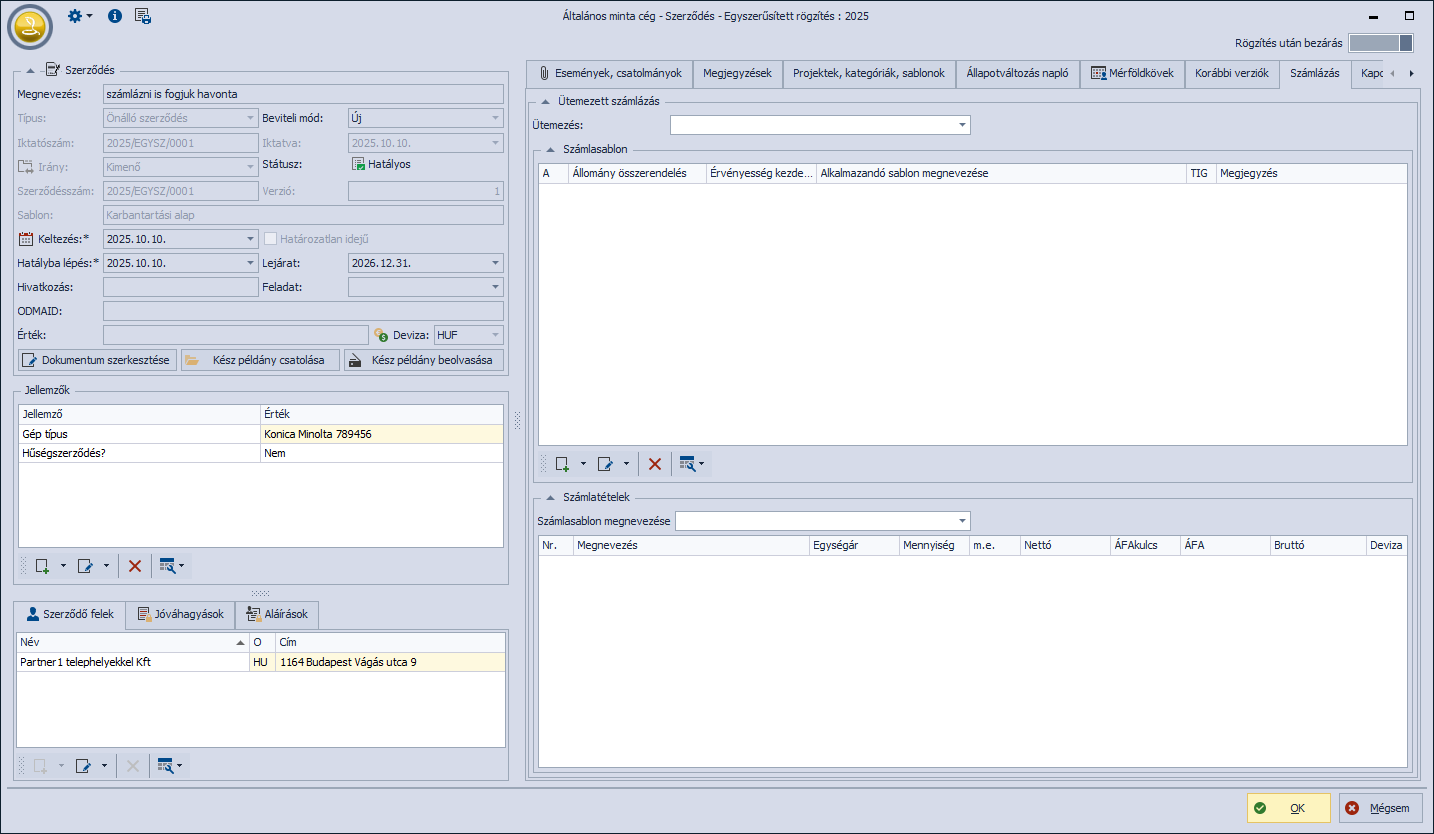
Task: Click add new row icon under Számlasablon grid
Action: coord(562,464)
